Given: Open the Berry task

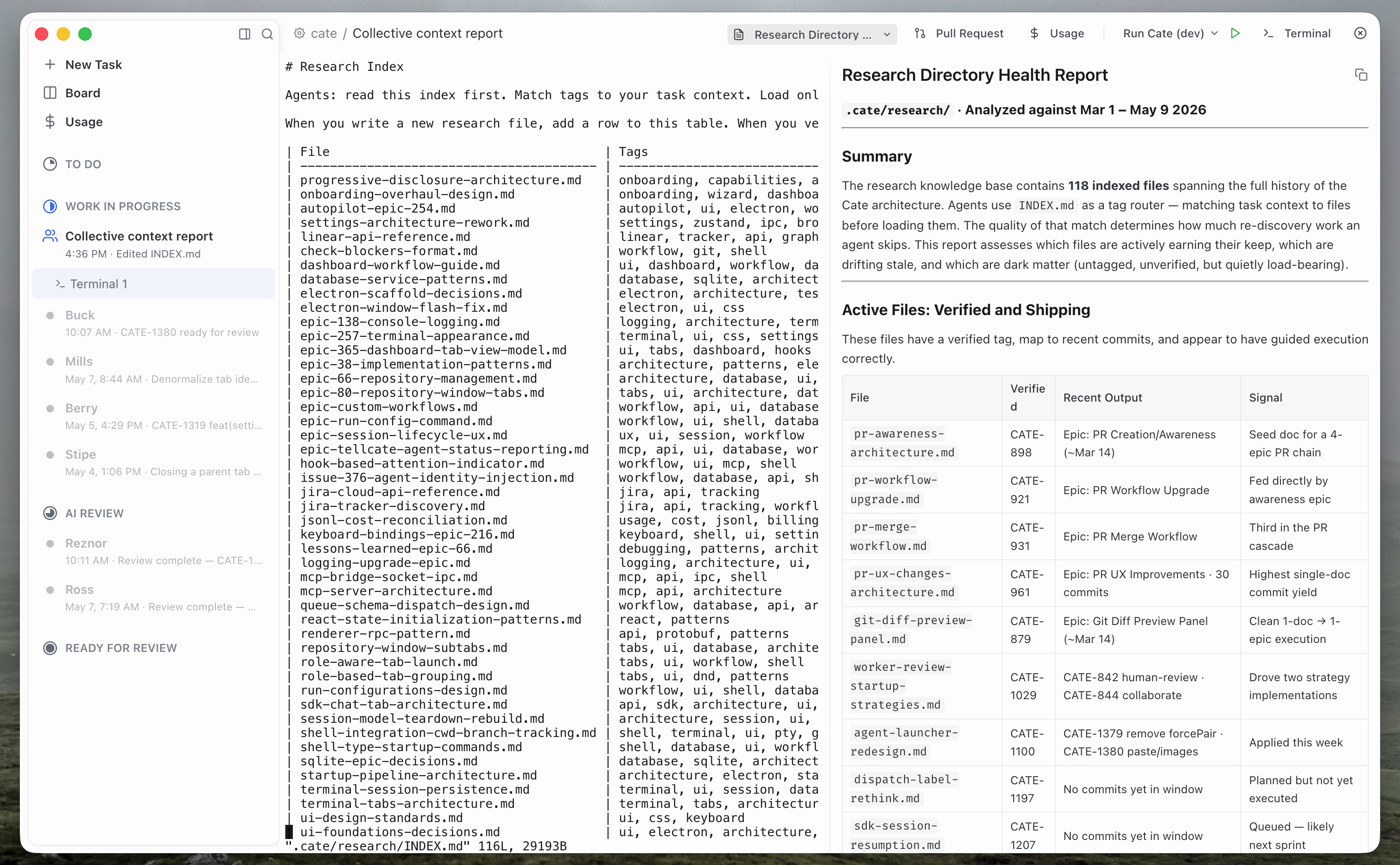Looking at the screenshot, I should [x=153, y=417].
